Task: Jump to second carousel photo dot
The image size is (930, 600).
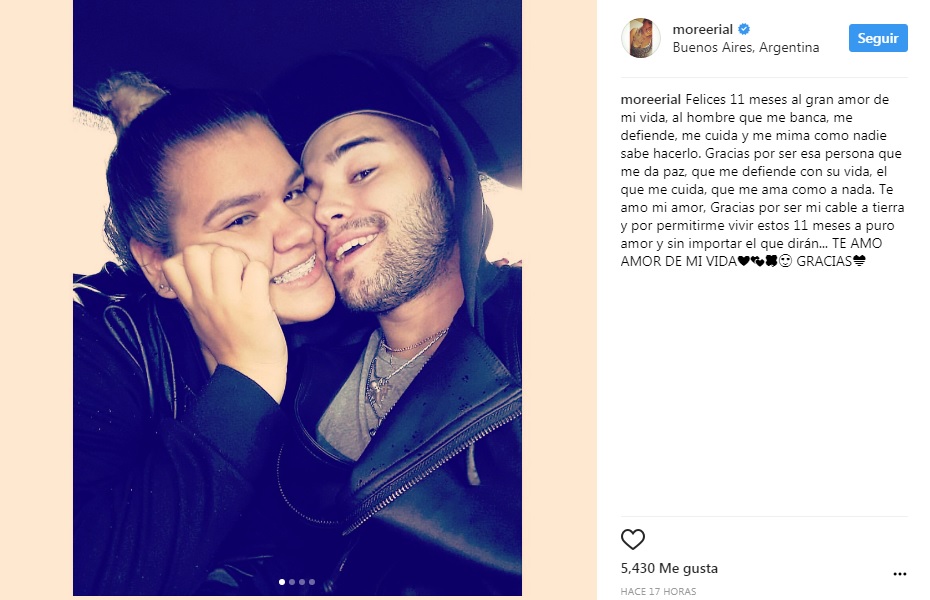Action: point(292,582)
